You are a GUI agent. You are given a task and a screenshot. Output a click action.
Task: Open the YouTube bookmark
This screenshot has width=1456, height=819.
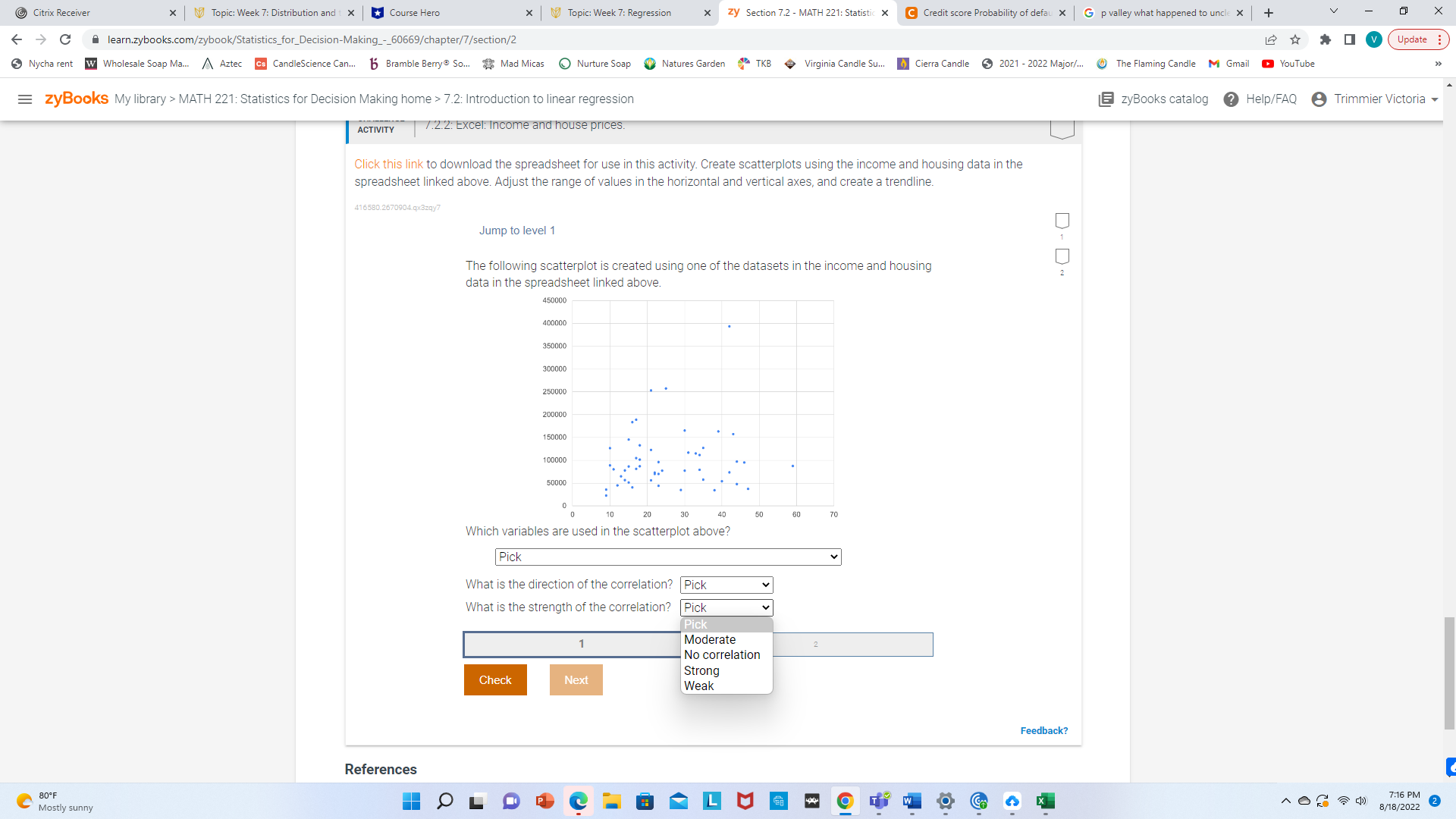1287,64
